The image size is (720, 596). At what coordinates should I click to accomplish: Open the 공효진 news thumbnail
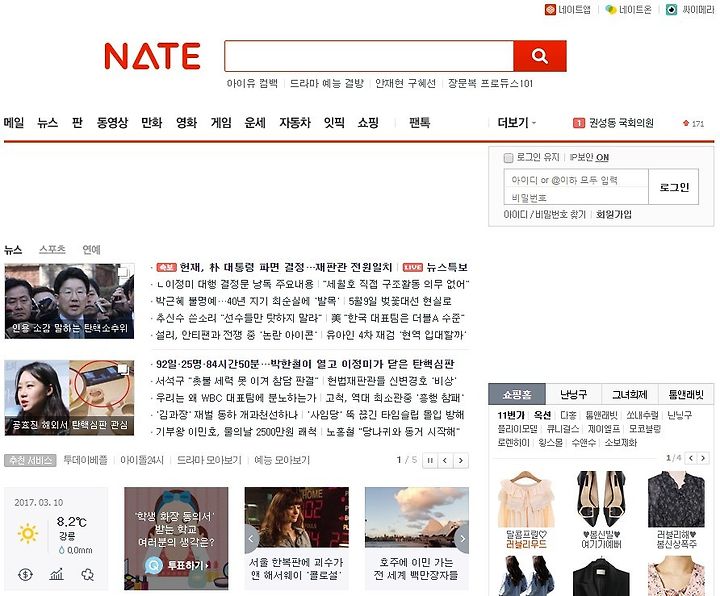point(69,398)
